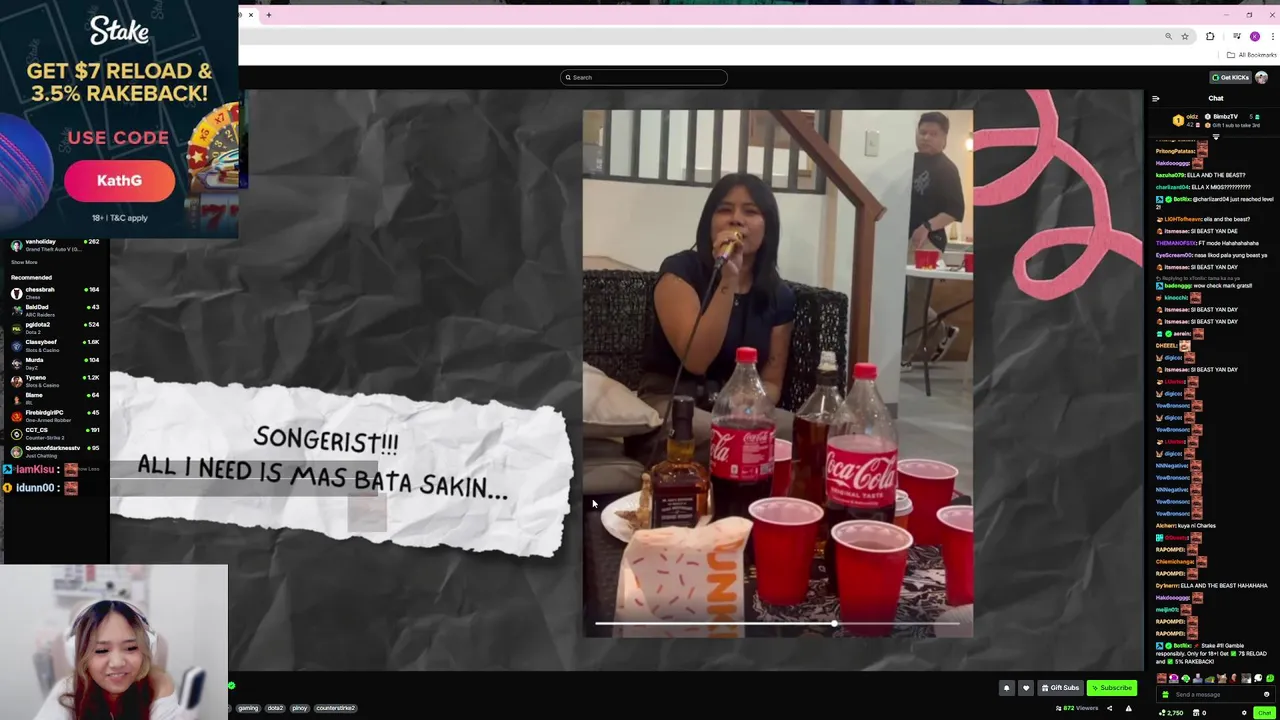Open the Chrome media controls icon
The height and width of the screenshot is (720, 1280).
pyautogui.click(x=1236, y=36)
